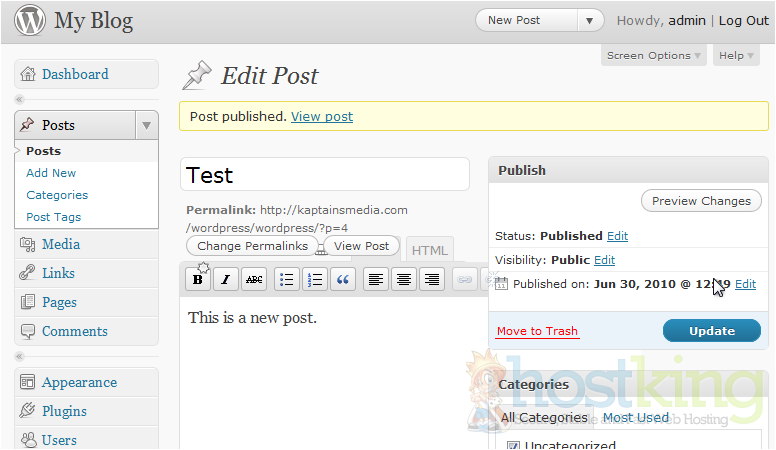
Task: Apply blockquote formatting
Action: click(343, 280)
